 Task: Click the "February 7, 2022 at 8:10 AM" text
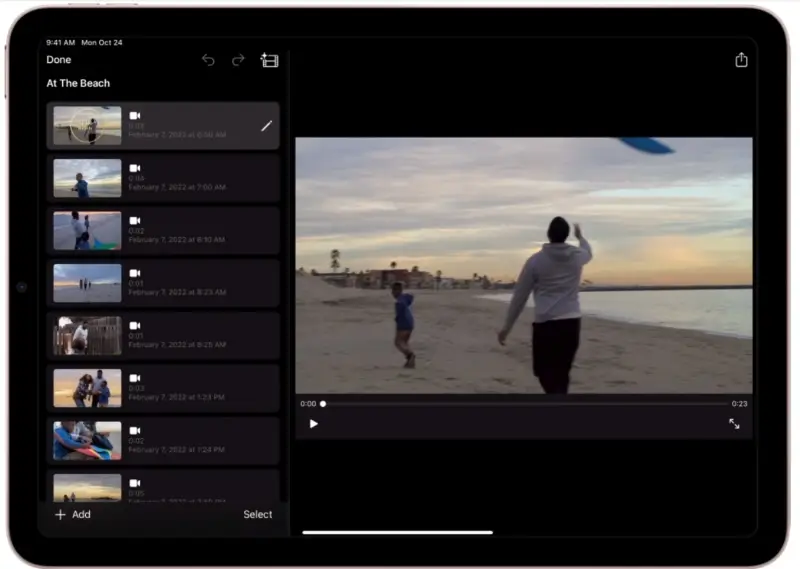pyautogui.click(x=177, y=240)
